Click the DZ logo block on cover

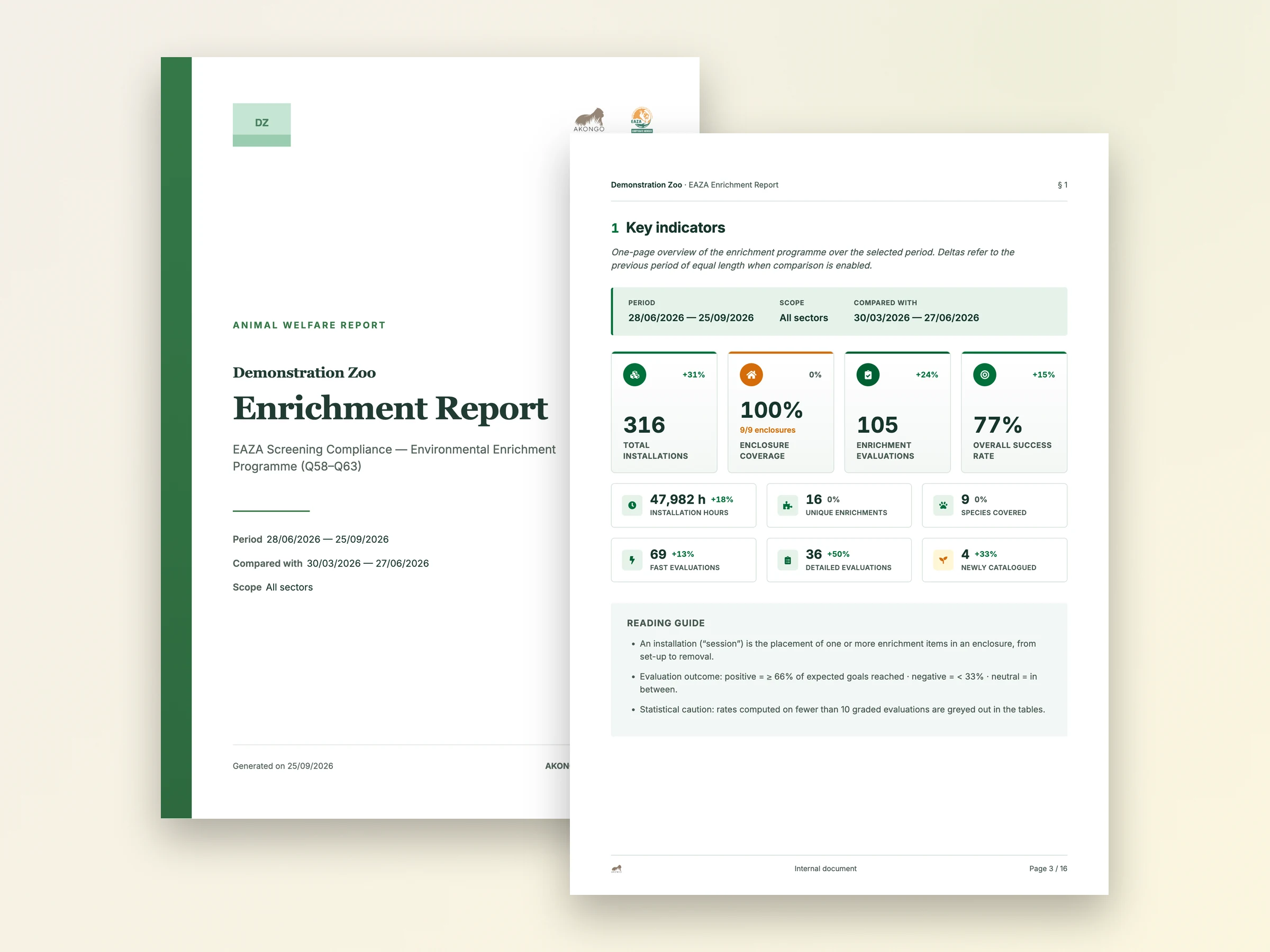coord(262,125)
